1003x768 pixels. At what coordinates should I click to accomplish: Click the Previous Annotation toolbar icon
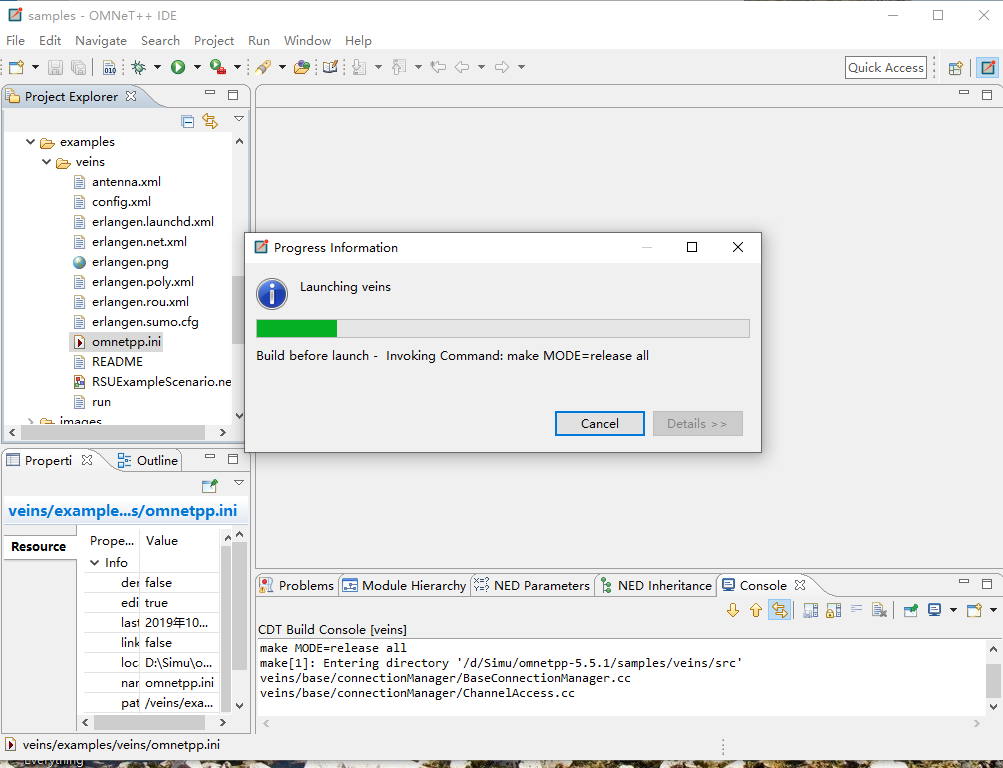[x=399, y=67]
